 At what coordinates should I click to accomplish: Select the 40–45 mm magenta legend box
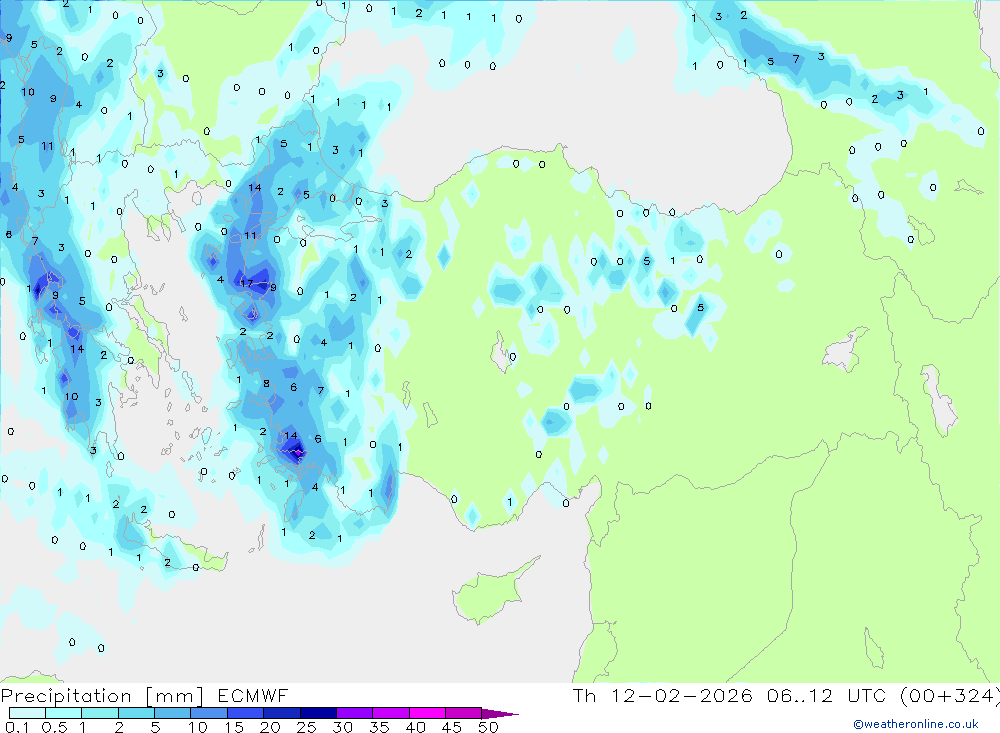tap(427, 713)
